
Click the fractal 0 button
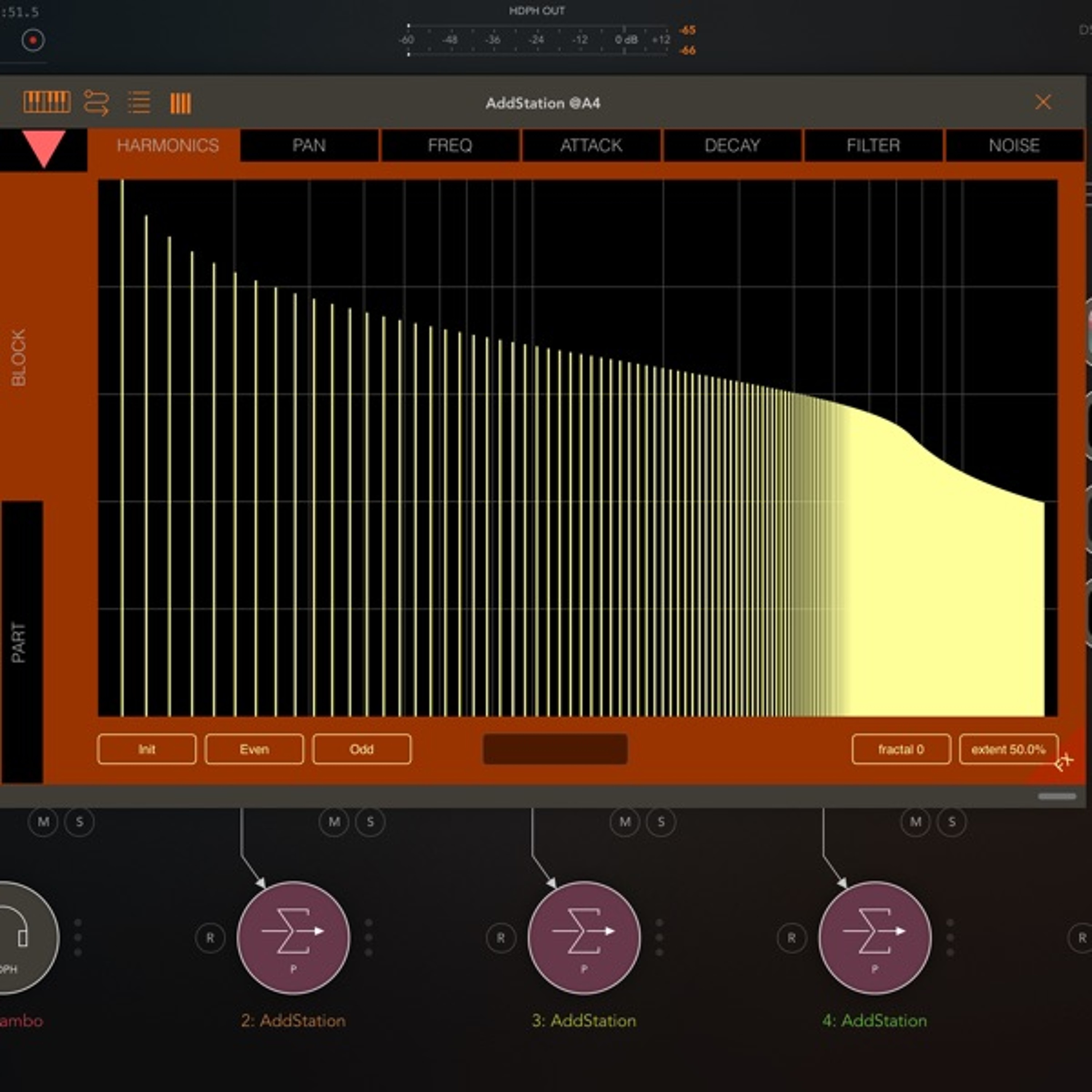point(901,749)
